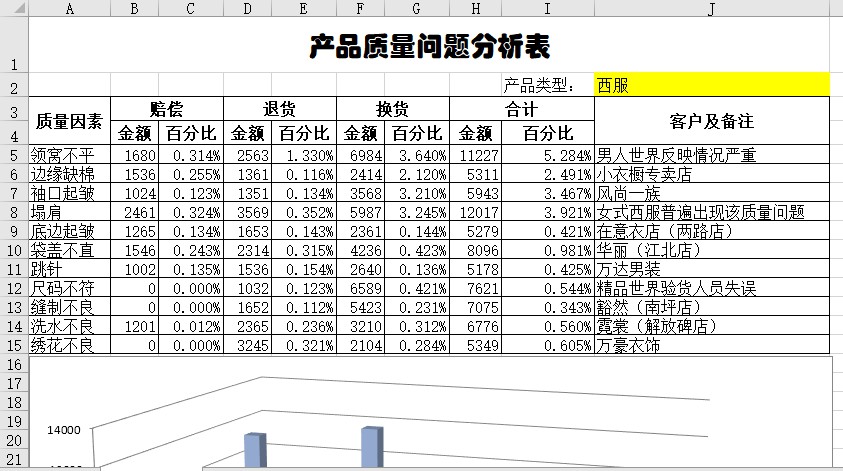Click row 5 header number
Viewport: 843px width, 471px height.
pos(14,155)
